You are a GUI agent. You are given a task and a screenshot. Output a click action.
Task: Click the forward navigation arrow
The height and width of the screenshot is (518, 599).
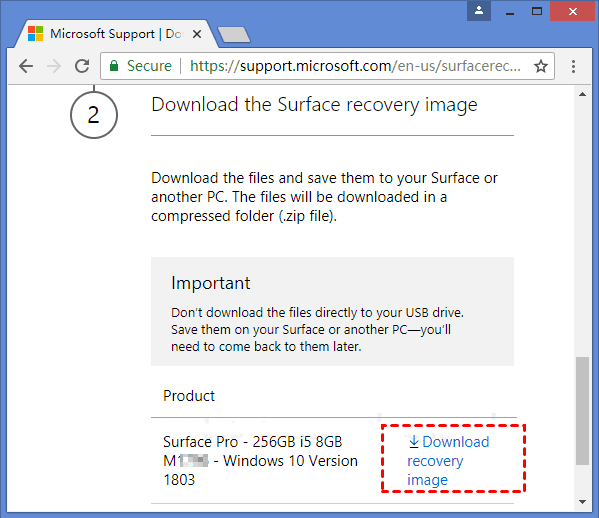[54, 66]
